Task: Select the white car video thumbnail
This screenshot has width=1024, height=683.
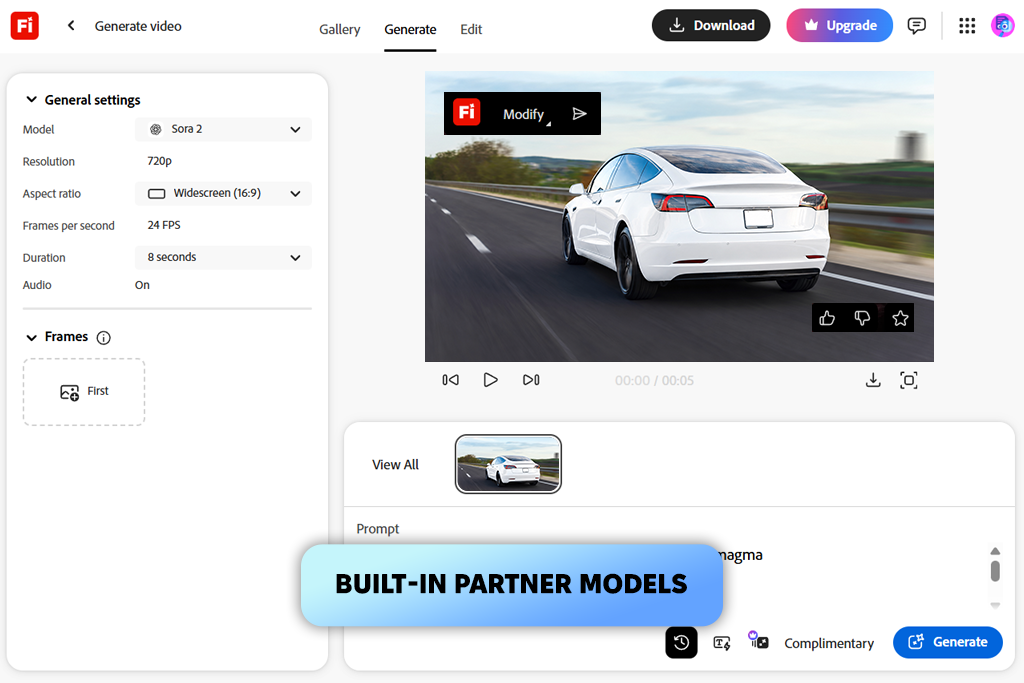Action: [x=508, y=464]
